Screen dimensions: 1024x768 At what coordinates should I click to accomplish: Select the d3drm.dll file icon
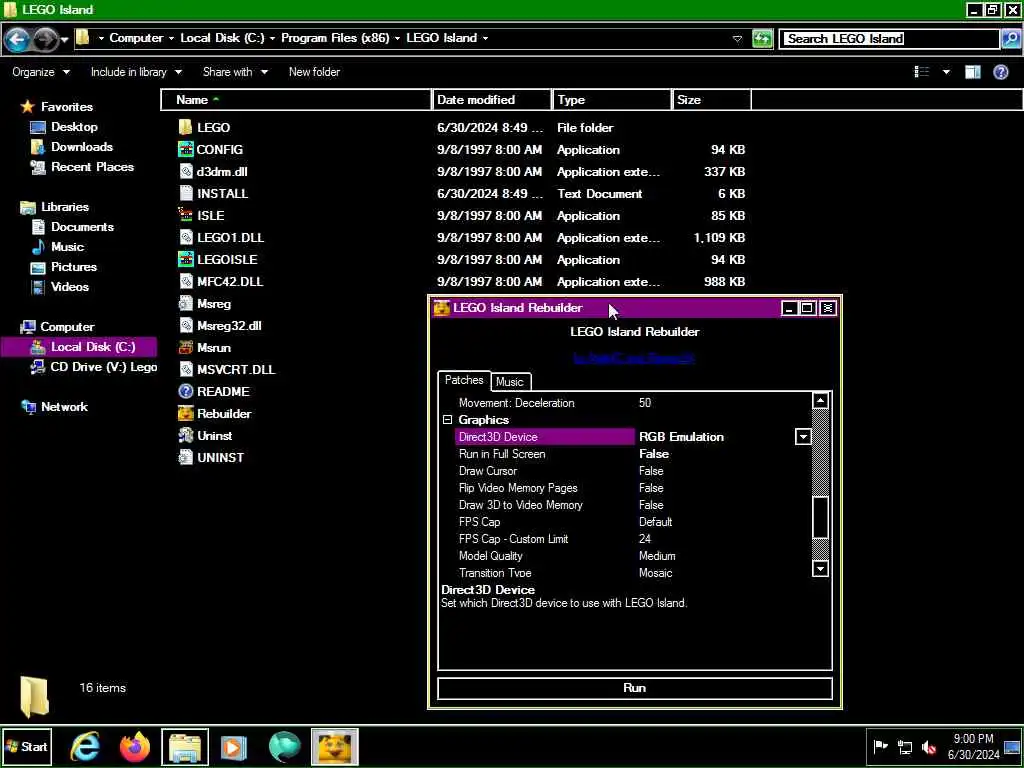185,172
